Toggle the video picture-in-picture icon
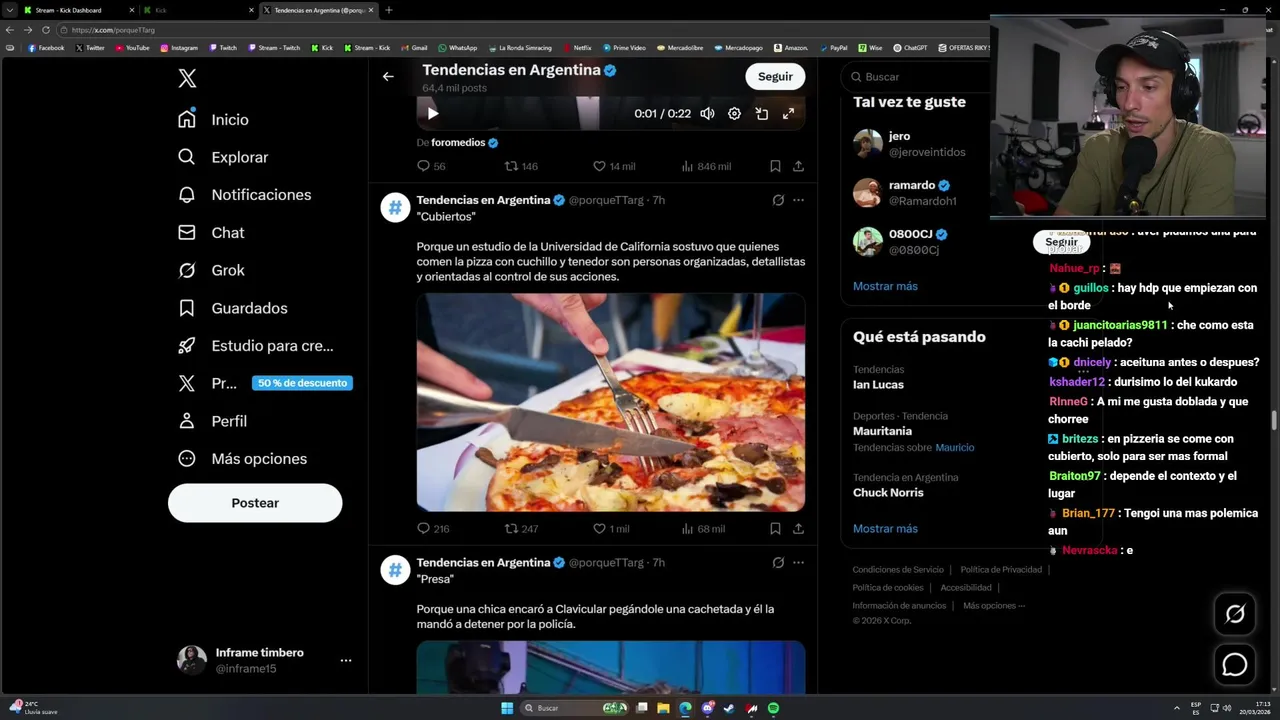Image resolution: width=1280 pixels, height=720 pixels. point(761,114)
